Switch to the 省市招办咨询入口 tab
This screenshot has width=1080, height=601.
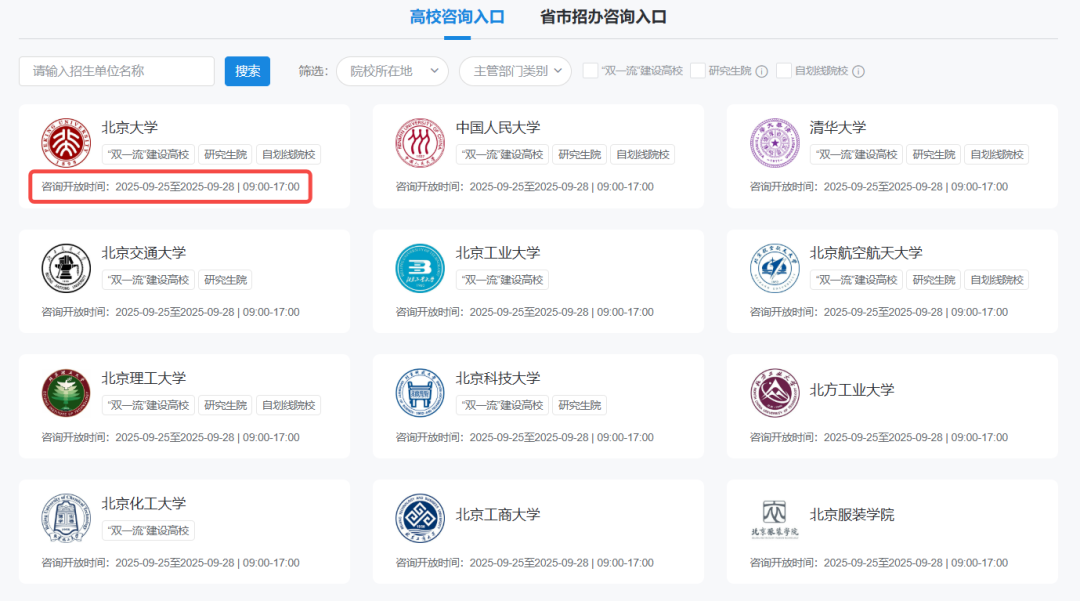pos(603,17)
